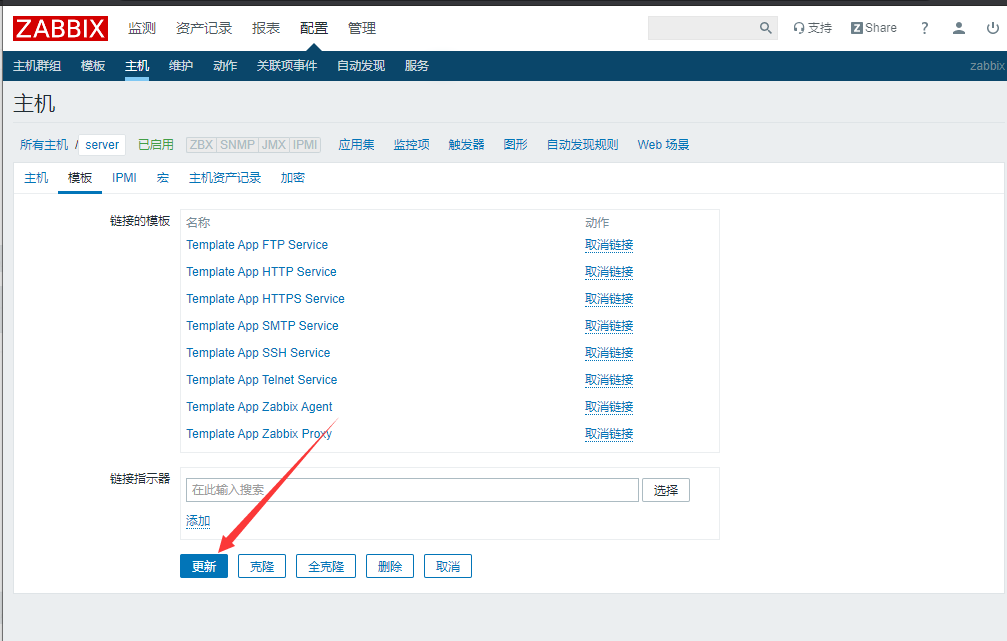Open the Share link
This screenshot has height=641, width=1007.
click(873, 28)
